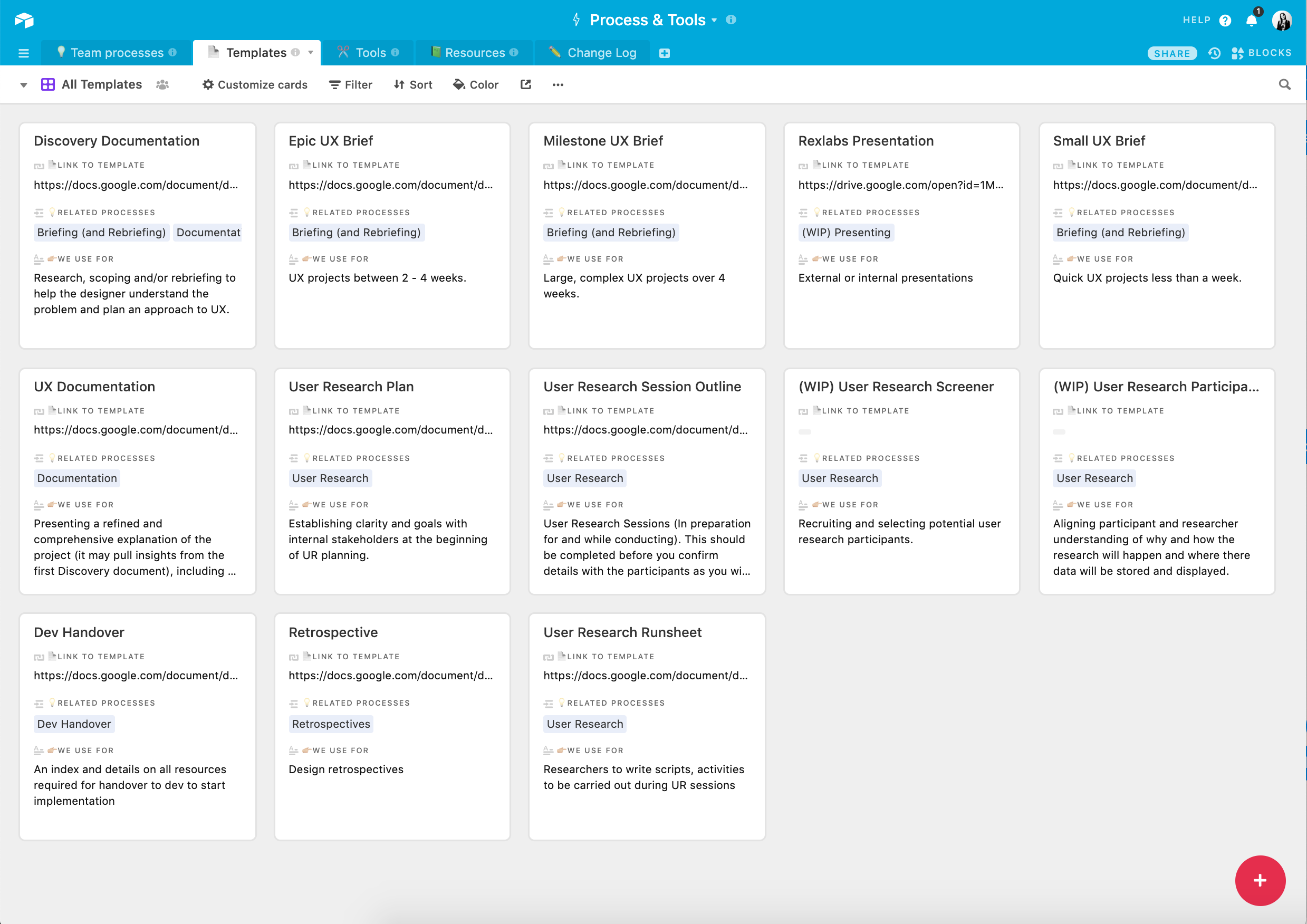This screenshot has height=924, width=1307.
Task: Click the share view icon in the toolbar
Action: click(525, 84)
